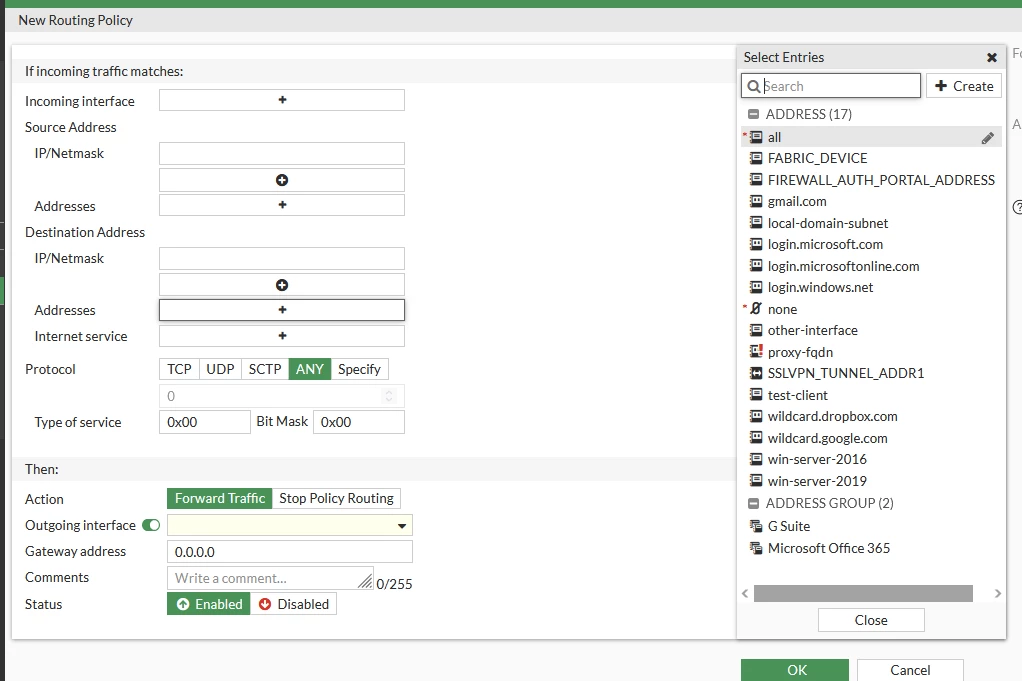The height and width of the screenshot is (681, 1022).
Task: Click the icon beside login.windows.net
Action: click(x=755, y=287)
